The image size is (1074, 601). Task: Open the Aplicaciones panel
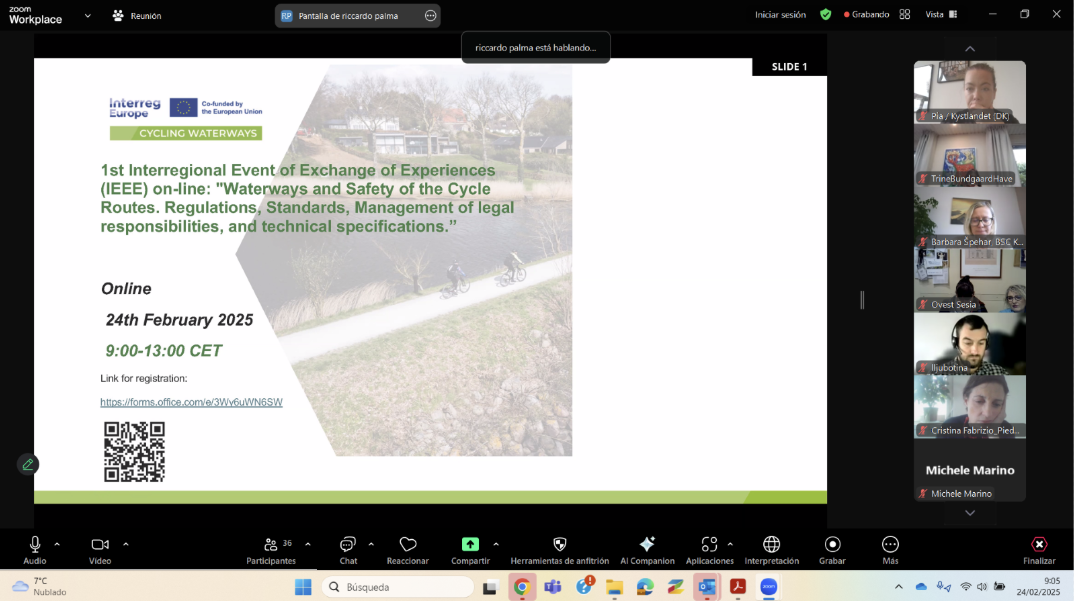[x=707, y=545]
